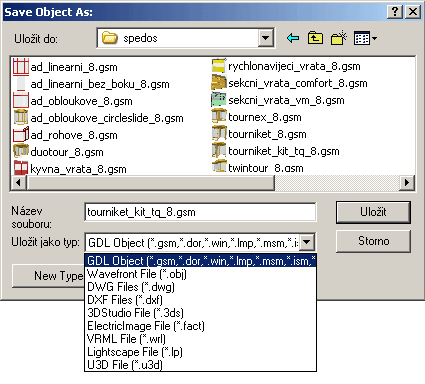425x384 pixels.
Task: Select file name sekcni_vrata_vm_8.gsm
Action: click(286, 100)
